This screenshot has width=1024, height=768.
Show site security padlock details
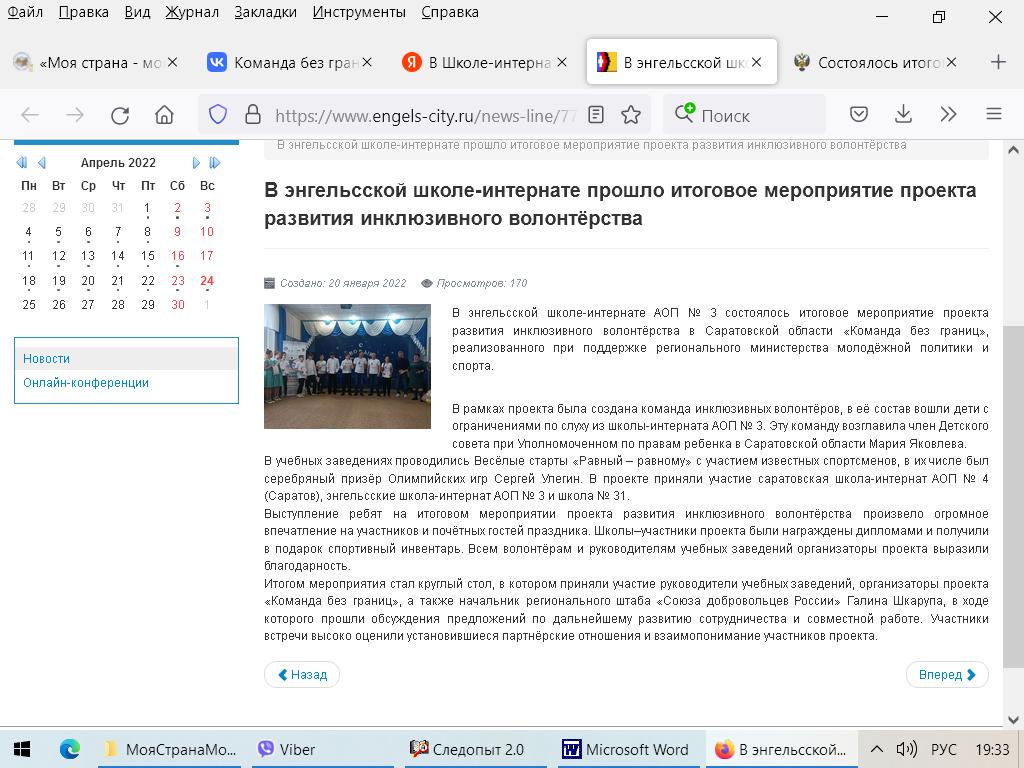[x=253, y=115]
